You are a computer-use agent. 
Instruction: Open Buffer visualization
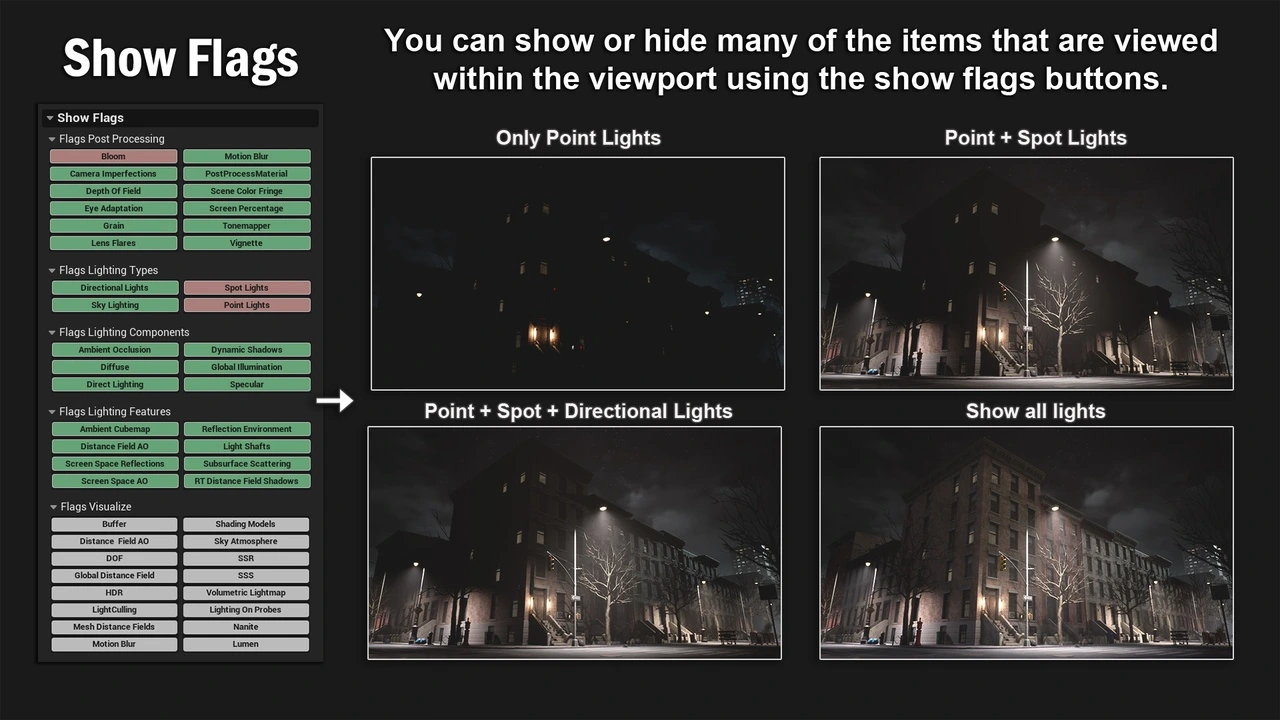pyautogui.click(x=114, y=524)
